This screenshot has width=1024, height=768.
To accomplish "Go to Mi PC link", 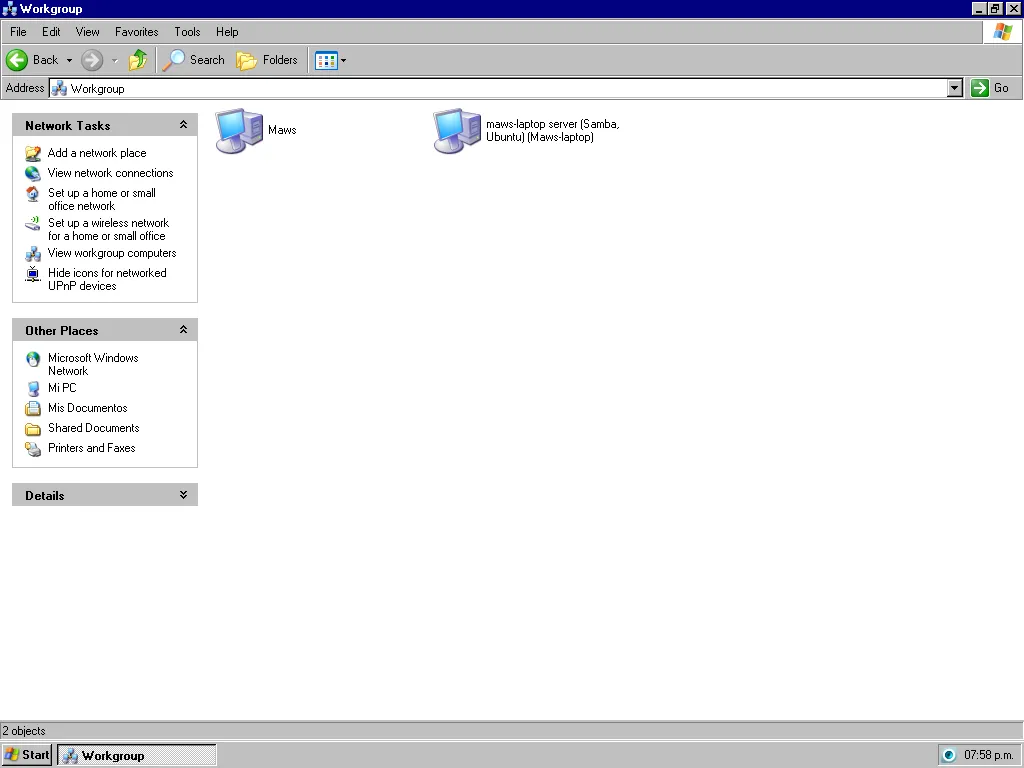I will point(62,388).
